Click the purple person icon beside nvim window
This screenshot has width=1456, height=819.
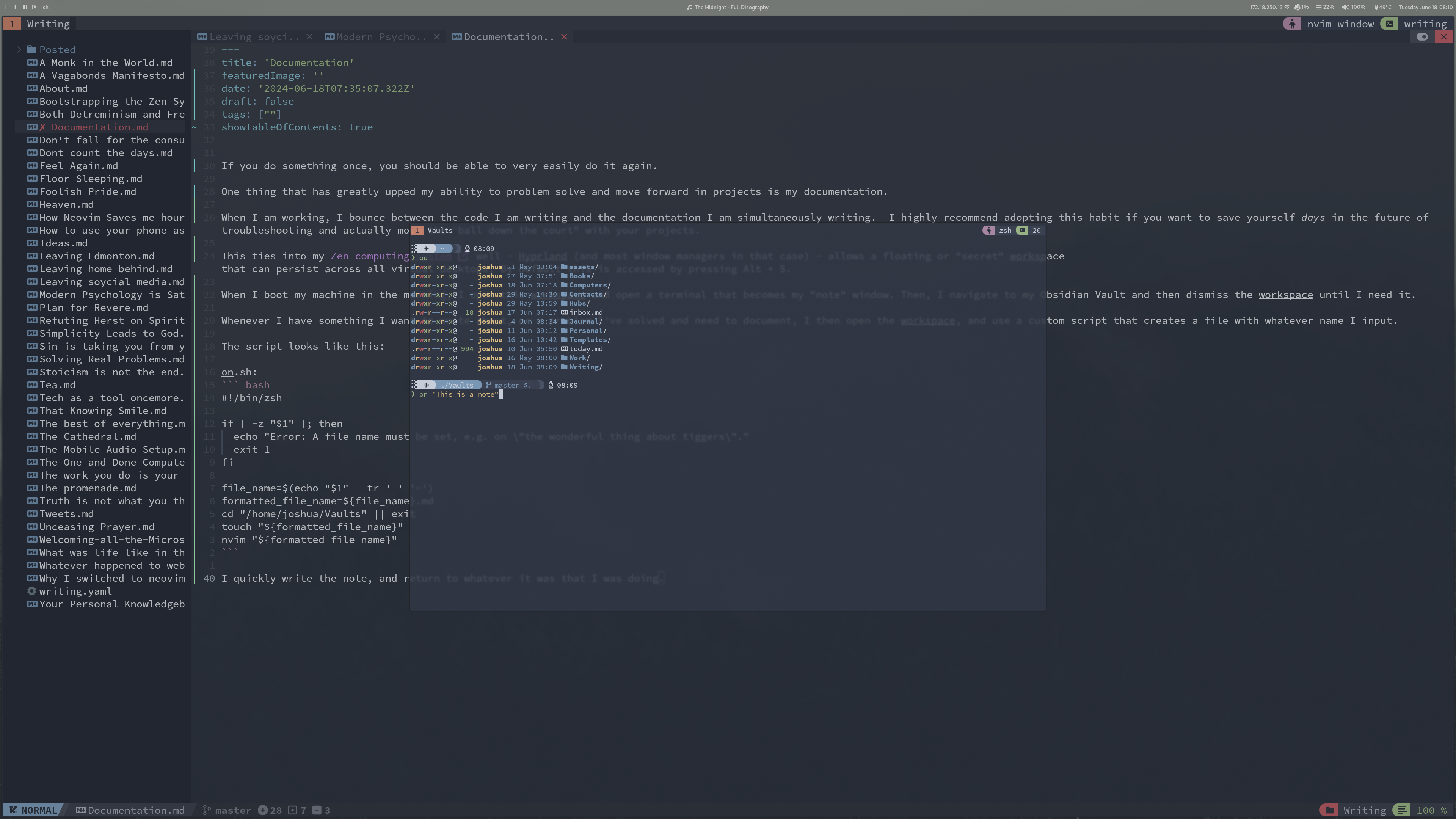pyautogui.click(x=1292, y=24)
